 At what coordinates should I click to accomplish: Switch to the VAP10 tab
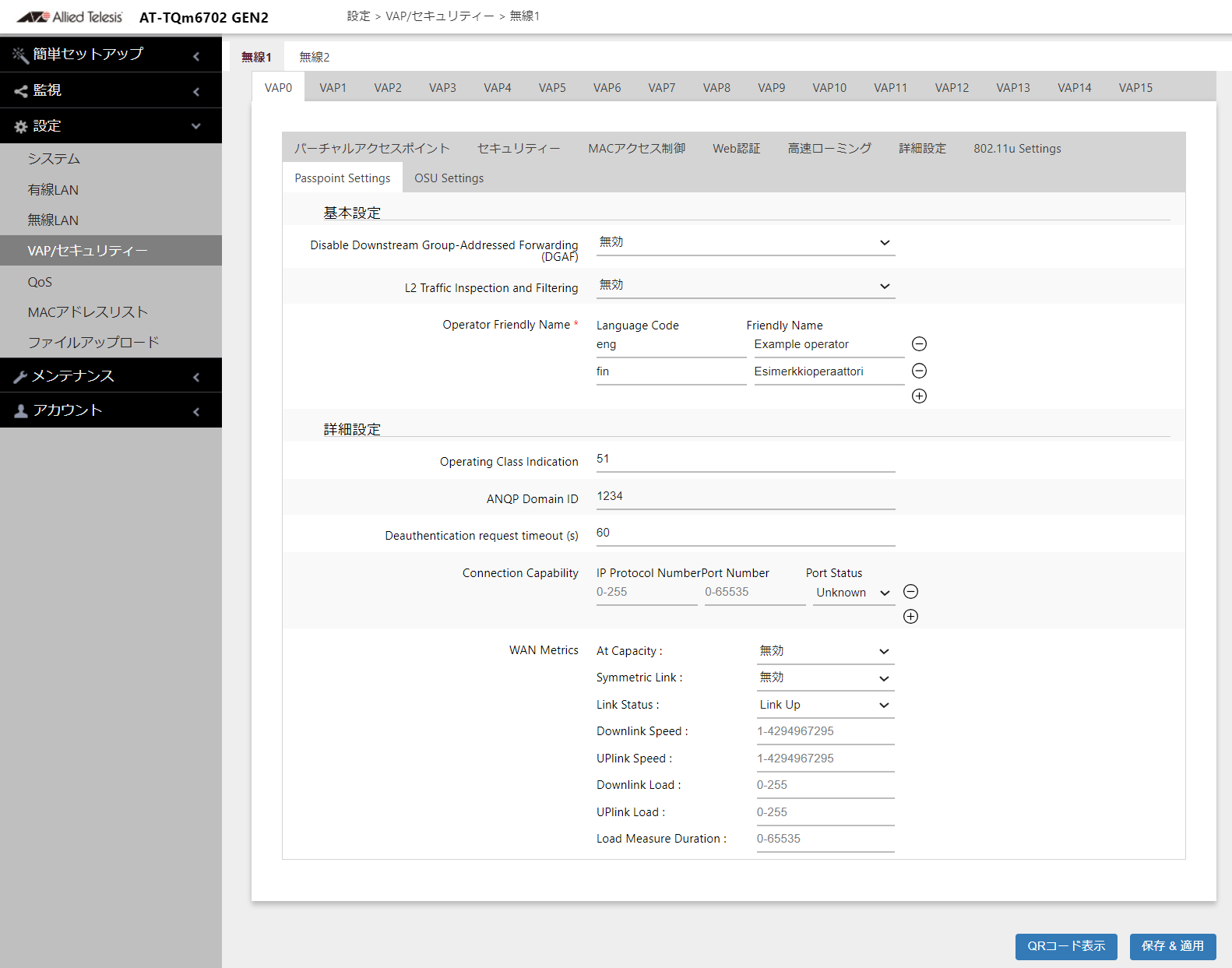point(829,87)
